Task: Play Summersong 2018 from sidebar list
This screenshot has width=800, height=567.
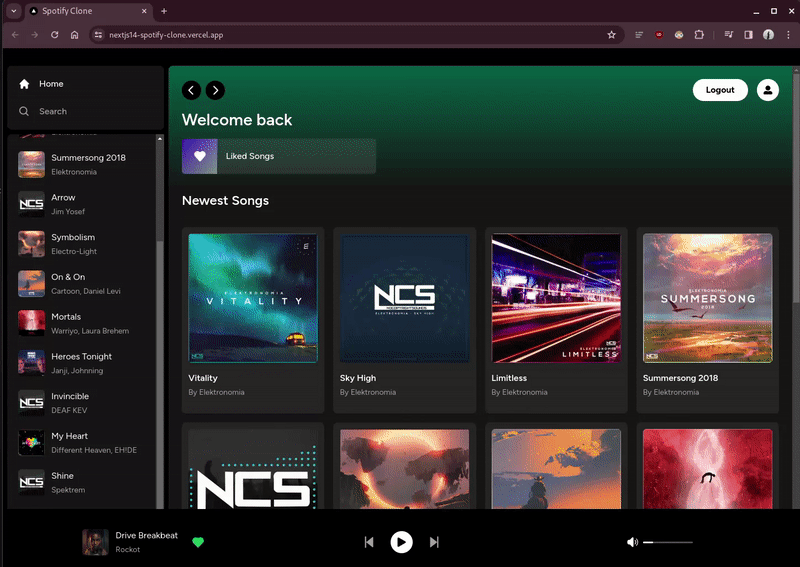Action: (84, 164)
